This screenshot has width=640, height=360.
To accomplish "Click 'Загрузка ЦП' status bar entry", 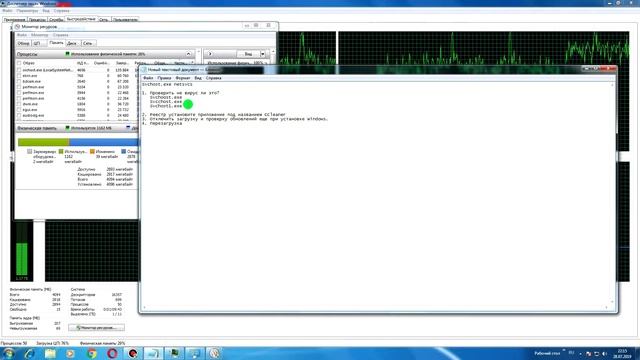I will (52, 344).
